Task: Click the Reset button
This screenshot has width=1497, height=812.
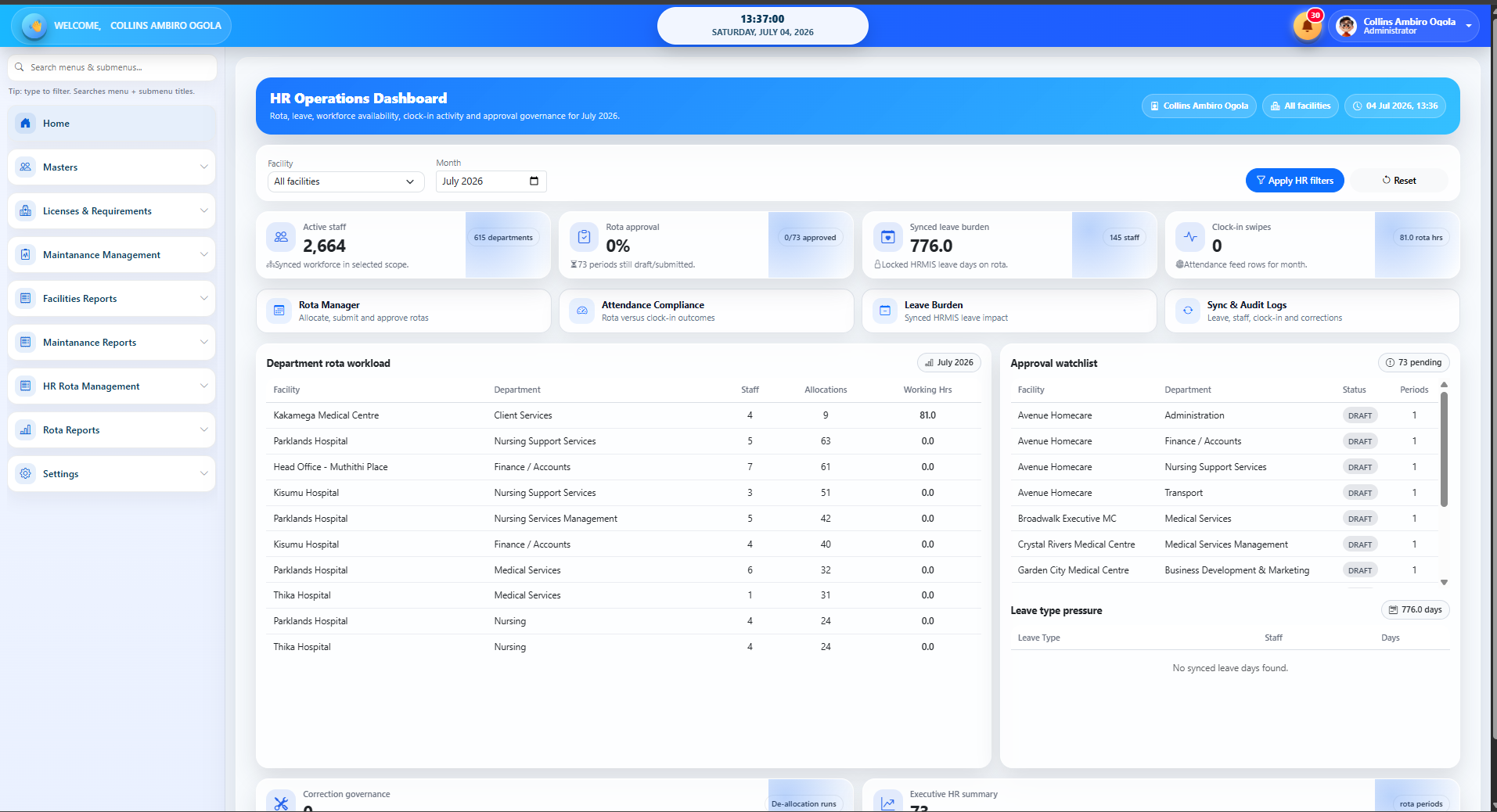Action: [1398, 180]
